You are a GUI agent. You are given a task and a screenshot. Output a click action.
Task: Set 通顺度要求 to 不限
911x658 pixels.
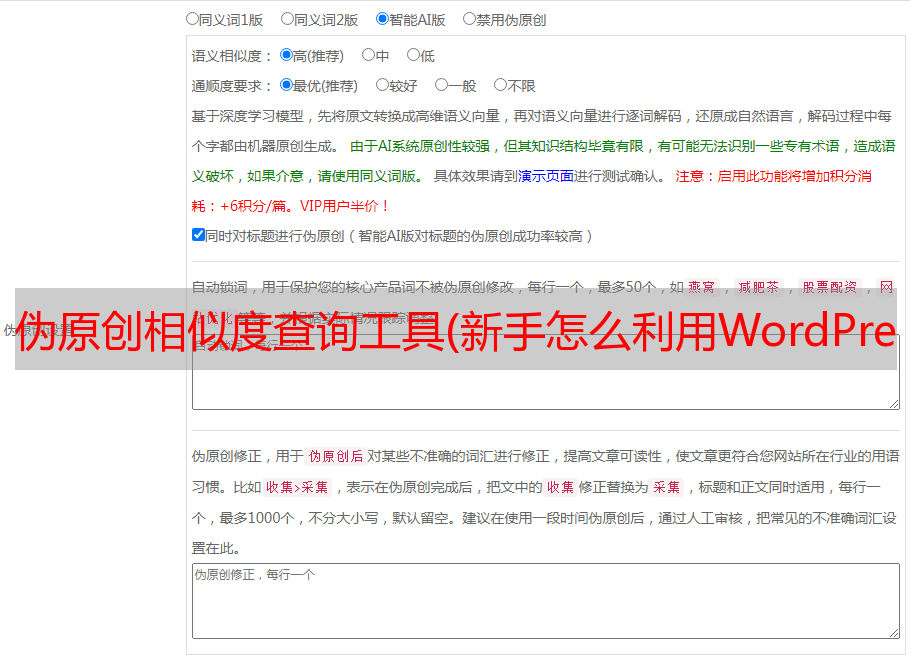pos(500,85)
